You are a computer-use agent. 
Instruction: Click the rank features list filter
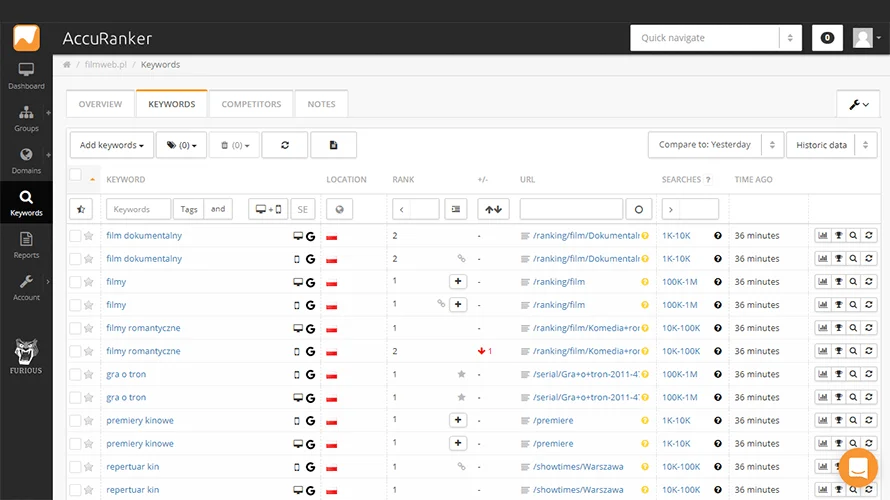pyautogui.click(x=456, y=209)
